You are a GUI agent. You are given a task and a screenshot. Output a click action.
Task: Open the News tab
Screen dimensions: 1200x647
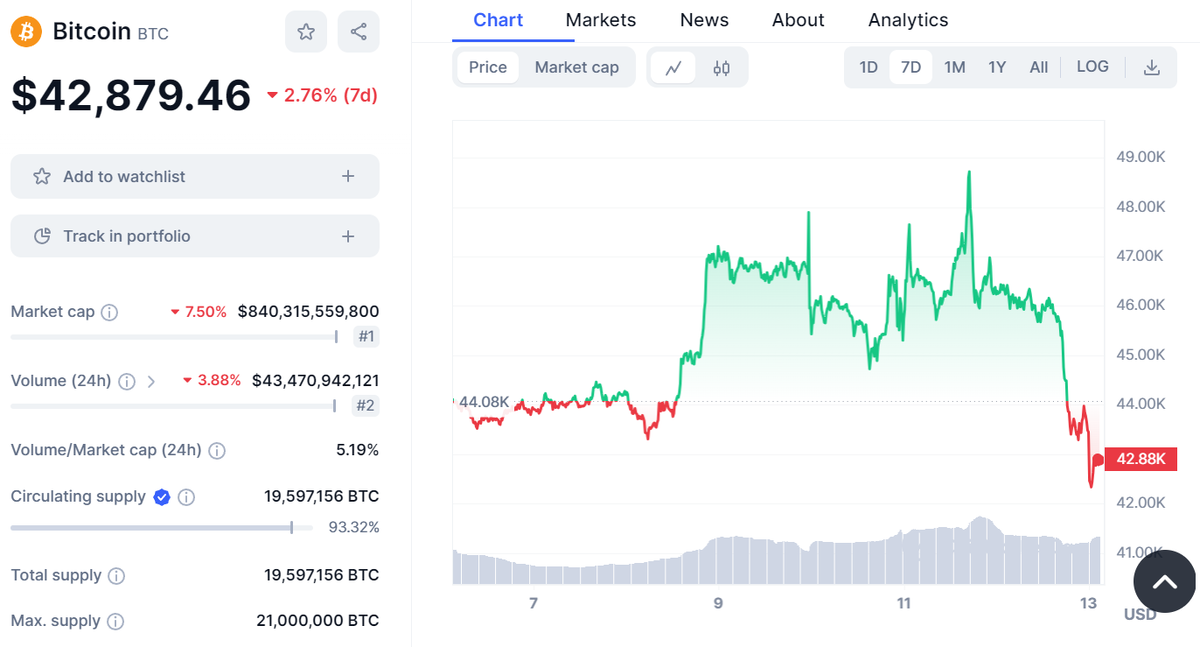[704, 20]
